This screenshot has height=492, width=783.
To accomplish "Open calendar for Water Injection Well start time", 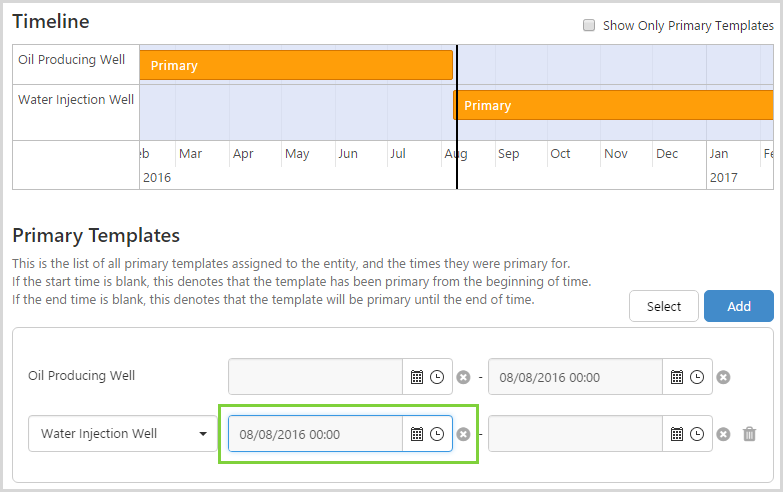I will 417,434.
